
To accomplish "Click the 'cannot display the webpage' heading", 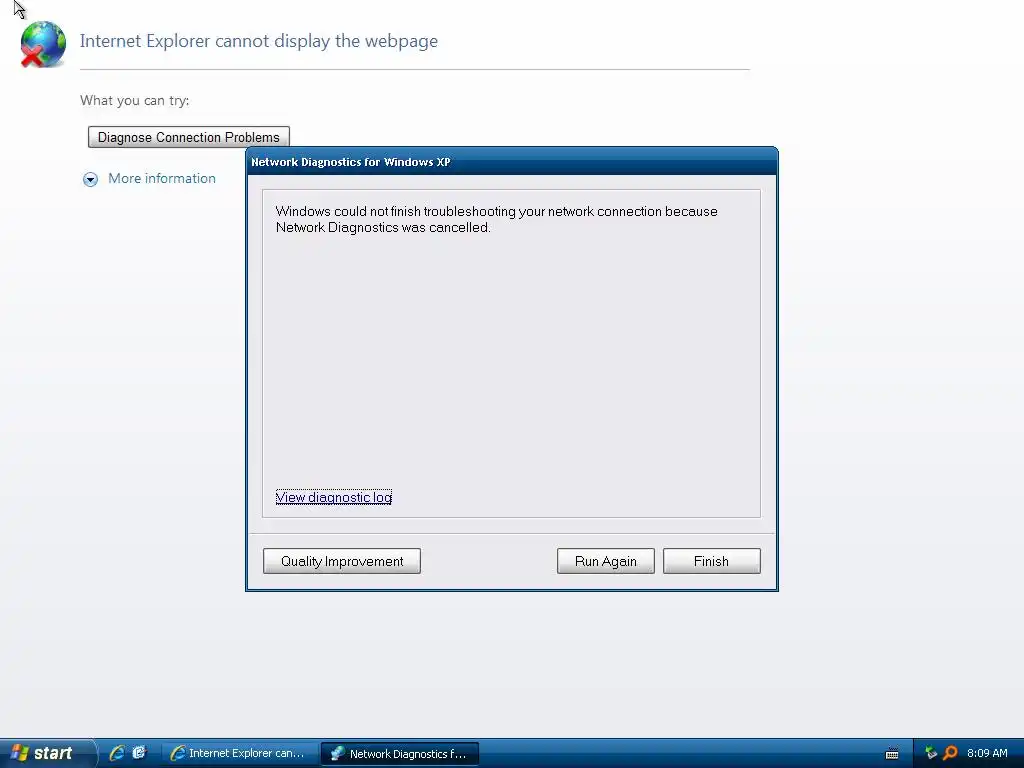I will [x=259, y=40].
